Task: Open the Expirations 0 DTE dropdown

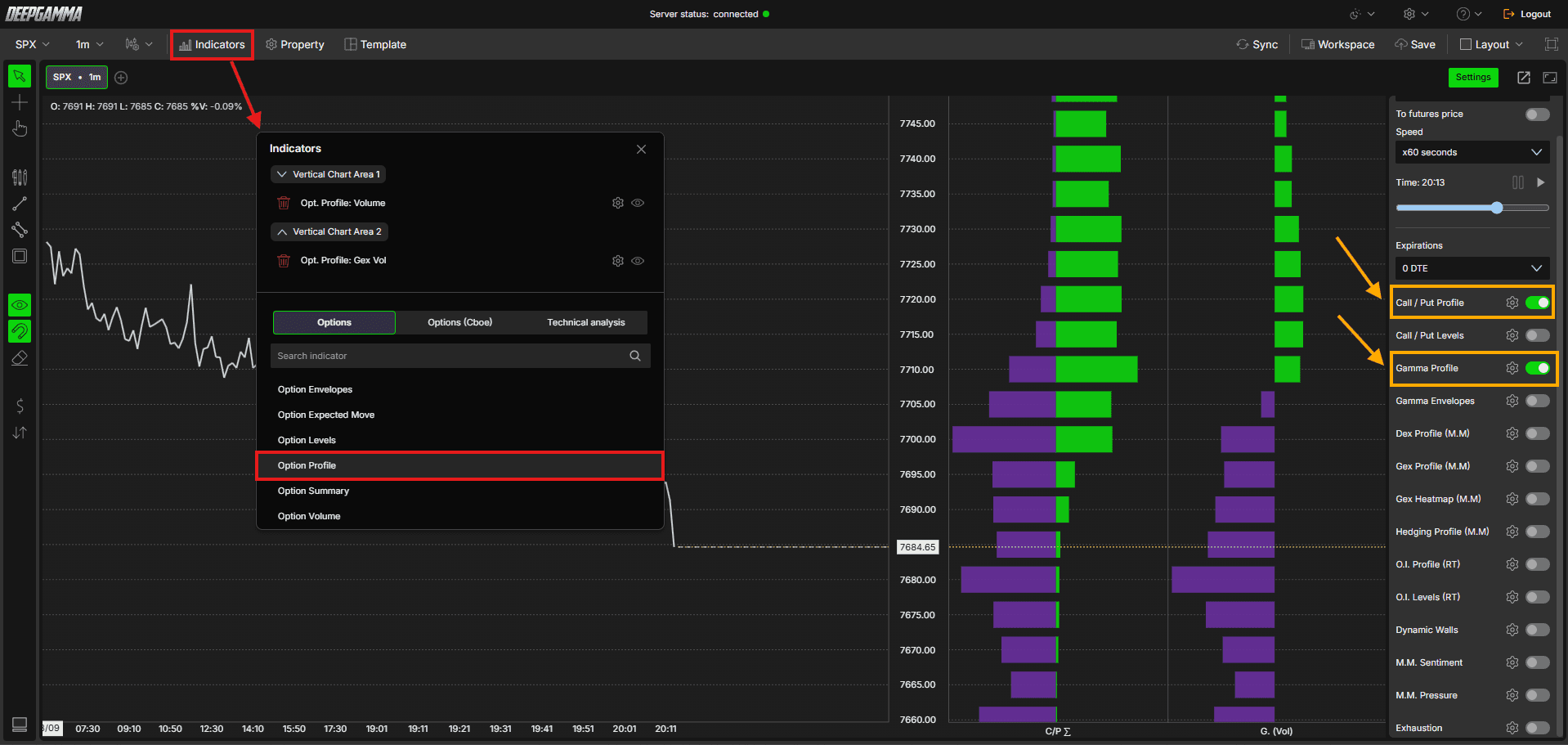Action: coord(1472,268)
